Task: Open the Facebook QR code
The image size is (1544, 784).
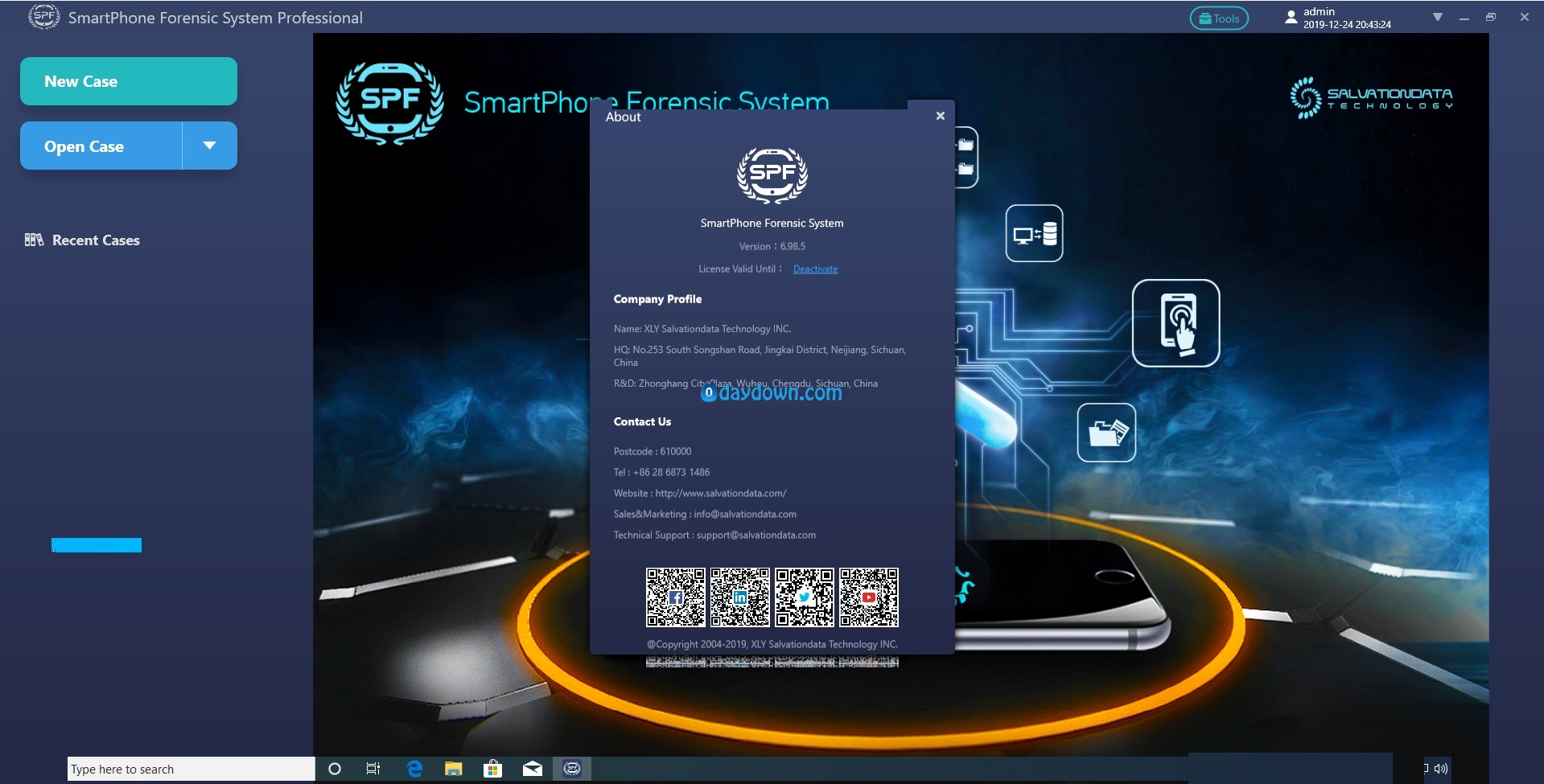Action: coord(676,597)
